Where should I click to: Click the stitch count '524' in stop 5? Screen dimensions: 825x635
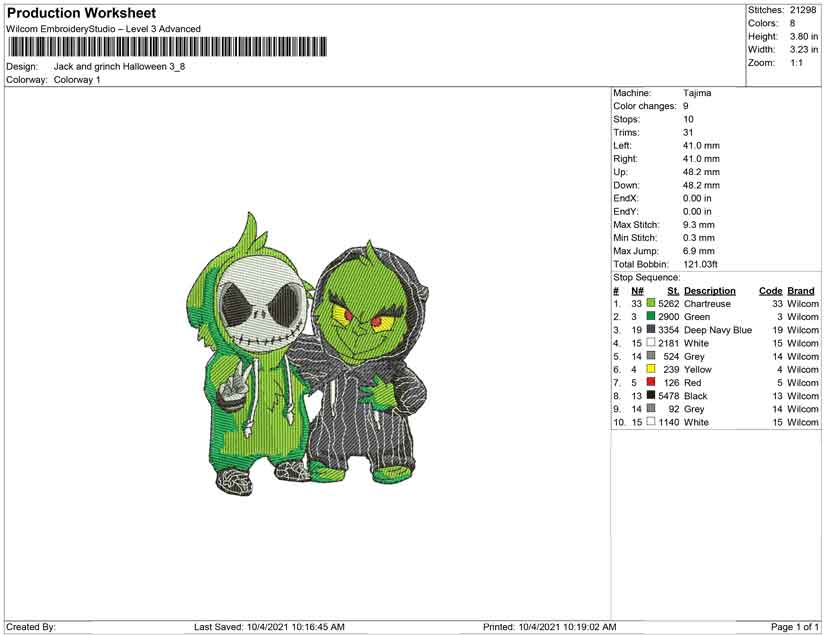point(671,356)
